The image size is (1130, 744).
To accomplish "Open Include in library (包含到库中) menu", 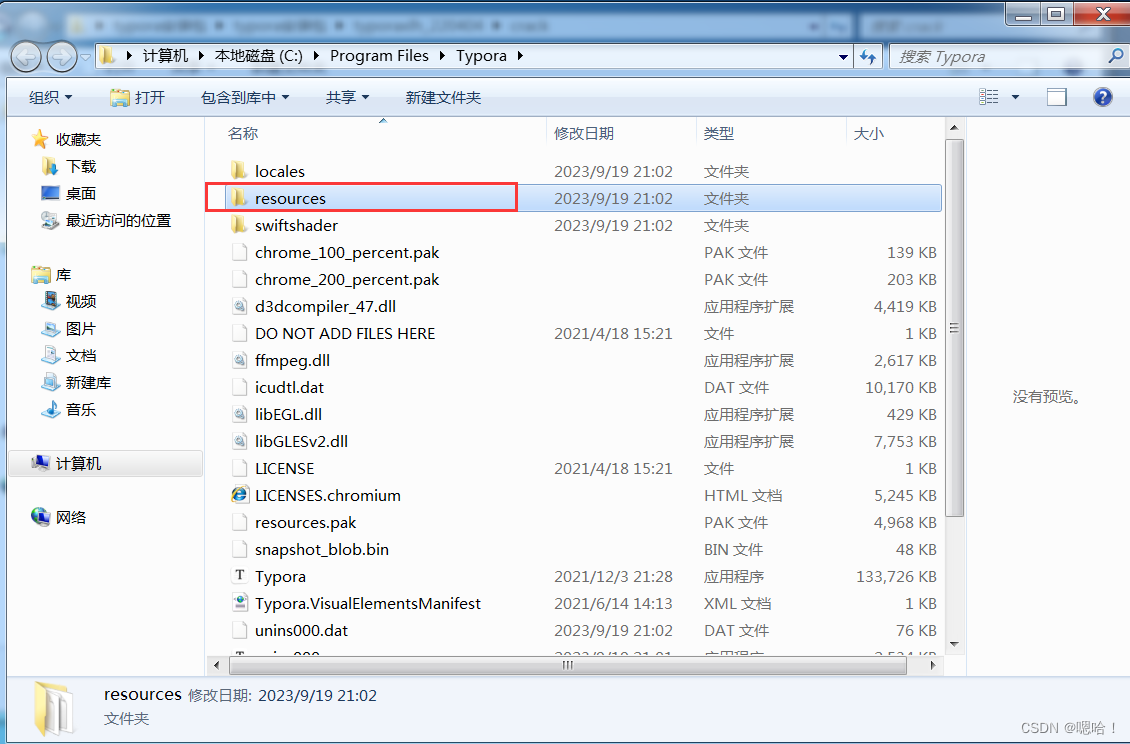I will coord(244,97).
